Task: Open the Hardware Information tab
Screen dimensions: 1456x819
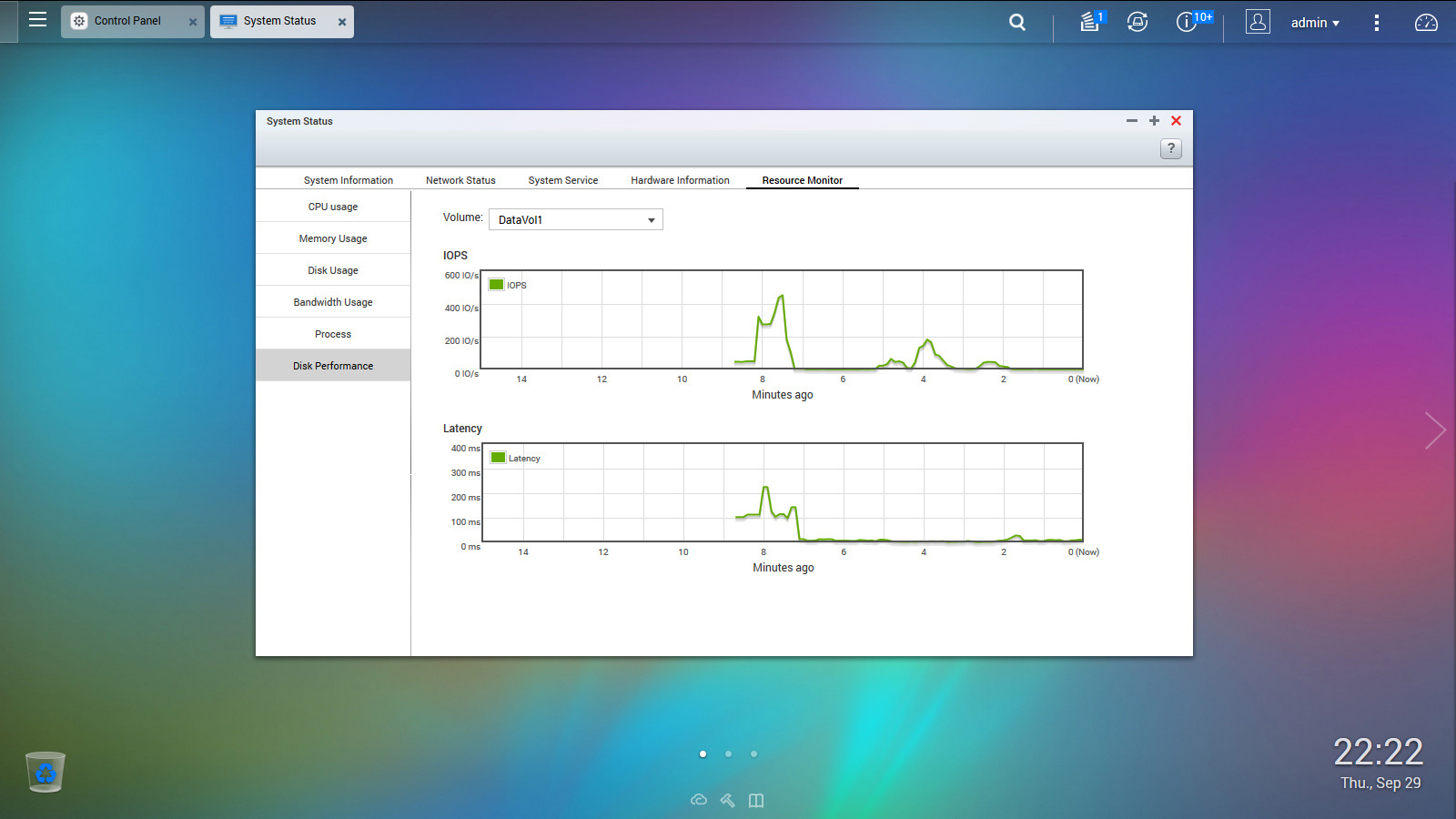Action: pyautogui.click(x=680, y=180)
